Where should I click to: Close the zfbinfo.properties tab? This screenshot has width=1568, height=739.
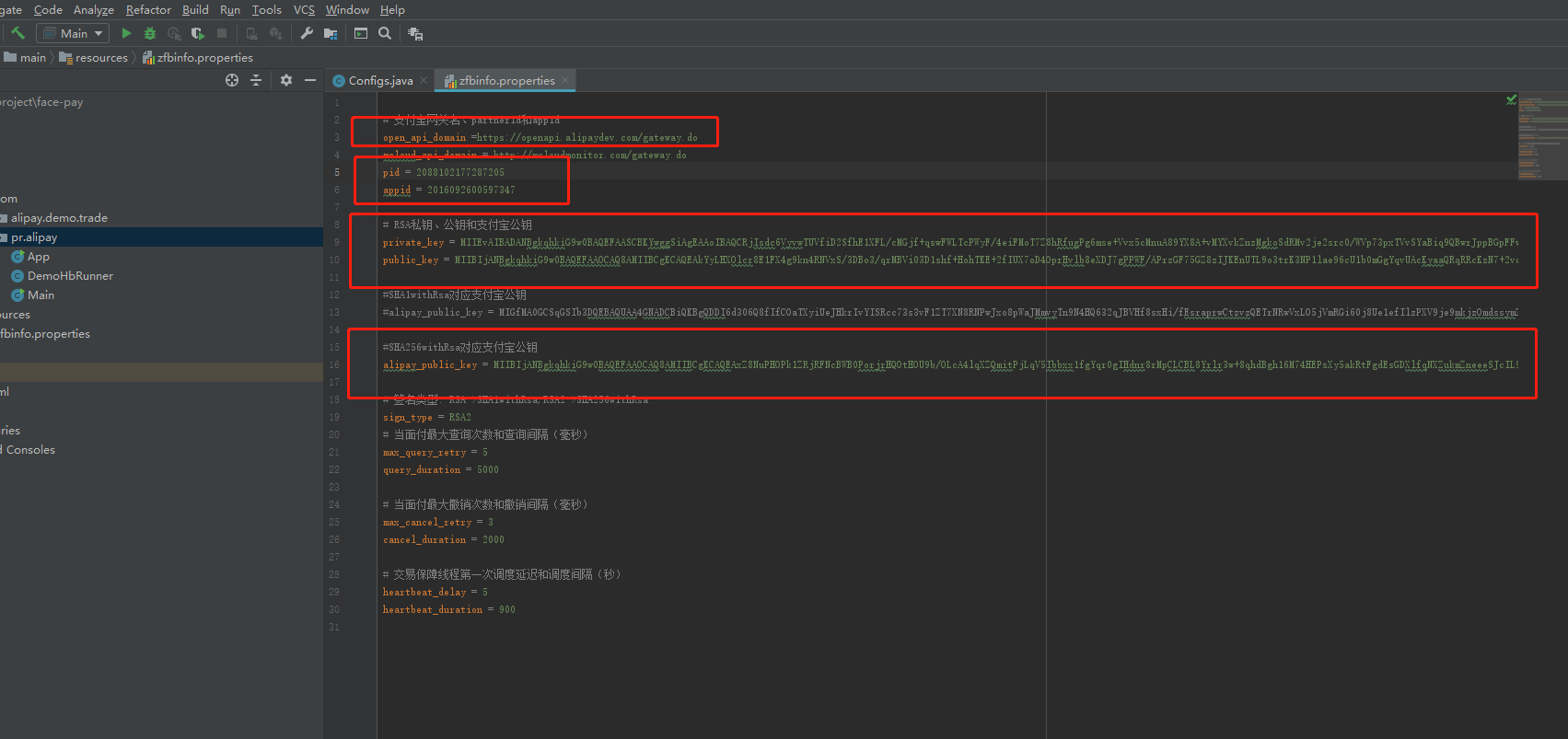pos(565,81)
